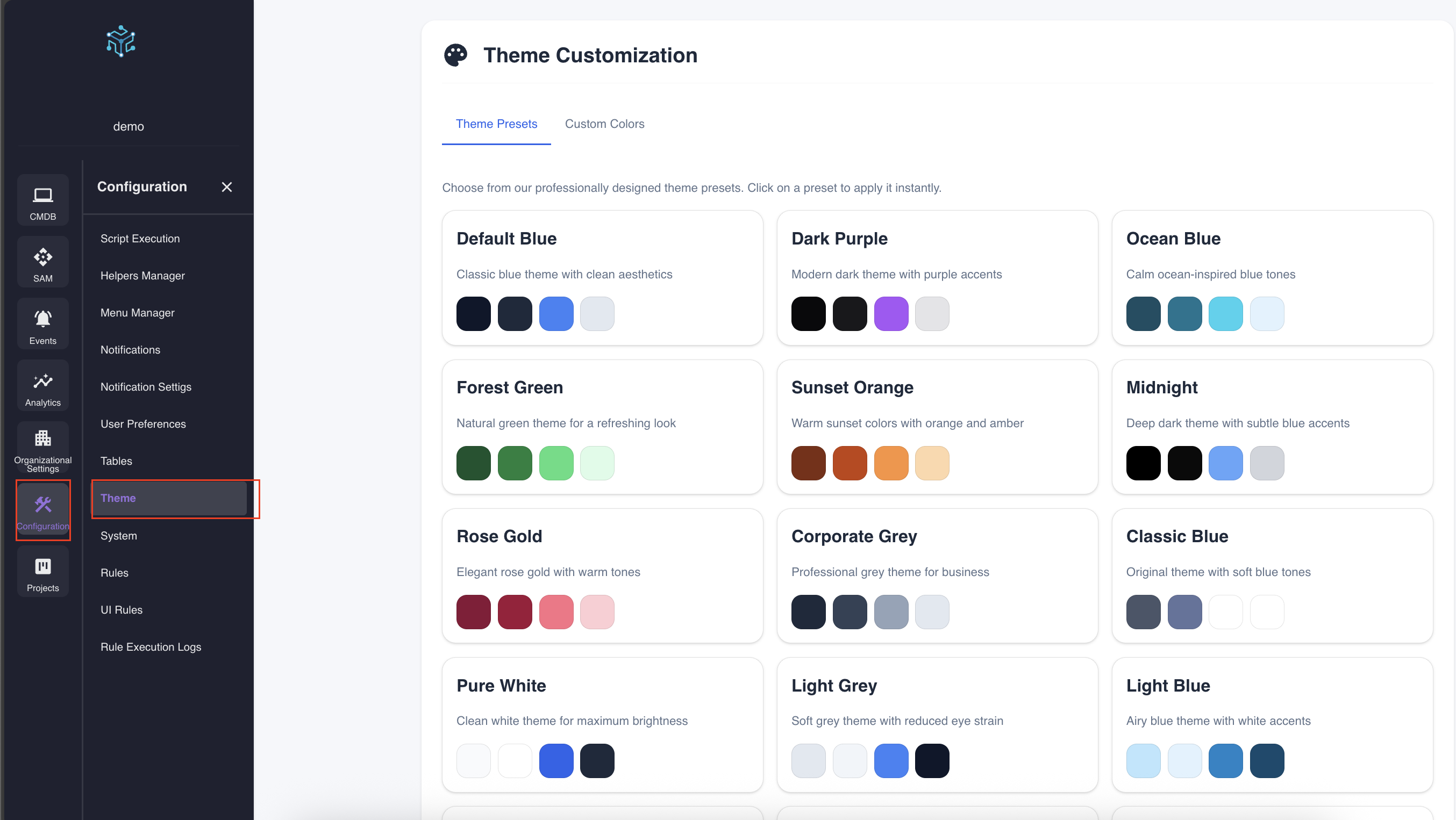Click the palette icon beside Theme Customization
Image resolution: width=1456 pixels, height=820 pixels.
click(455, 55)
